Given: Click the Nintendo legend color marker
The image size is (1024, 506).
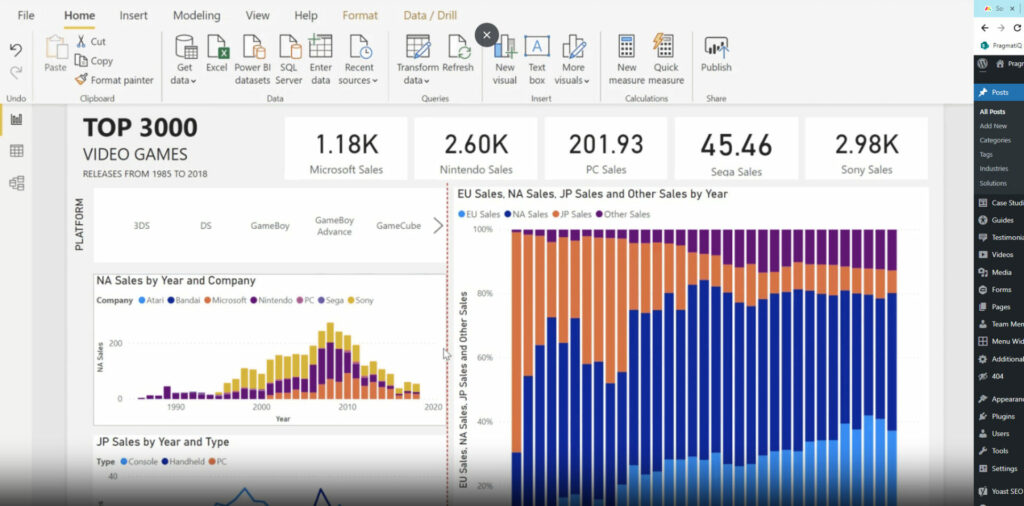Looking at the screenshot, I should click(254, 300).
